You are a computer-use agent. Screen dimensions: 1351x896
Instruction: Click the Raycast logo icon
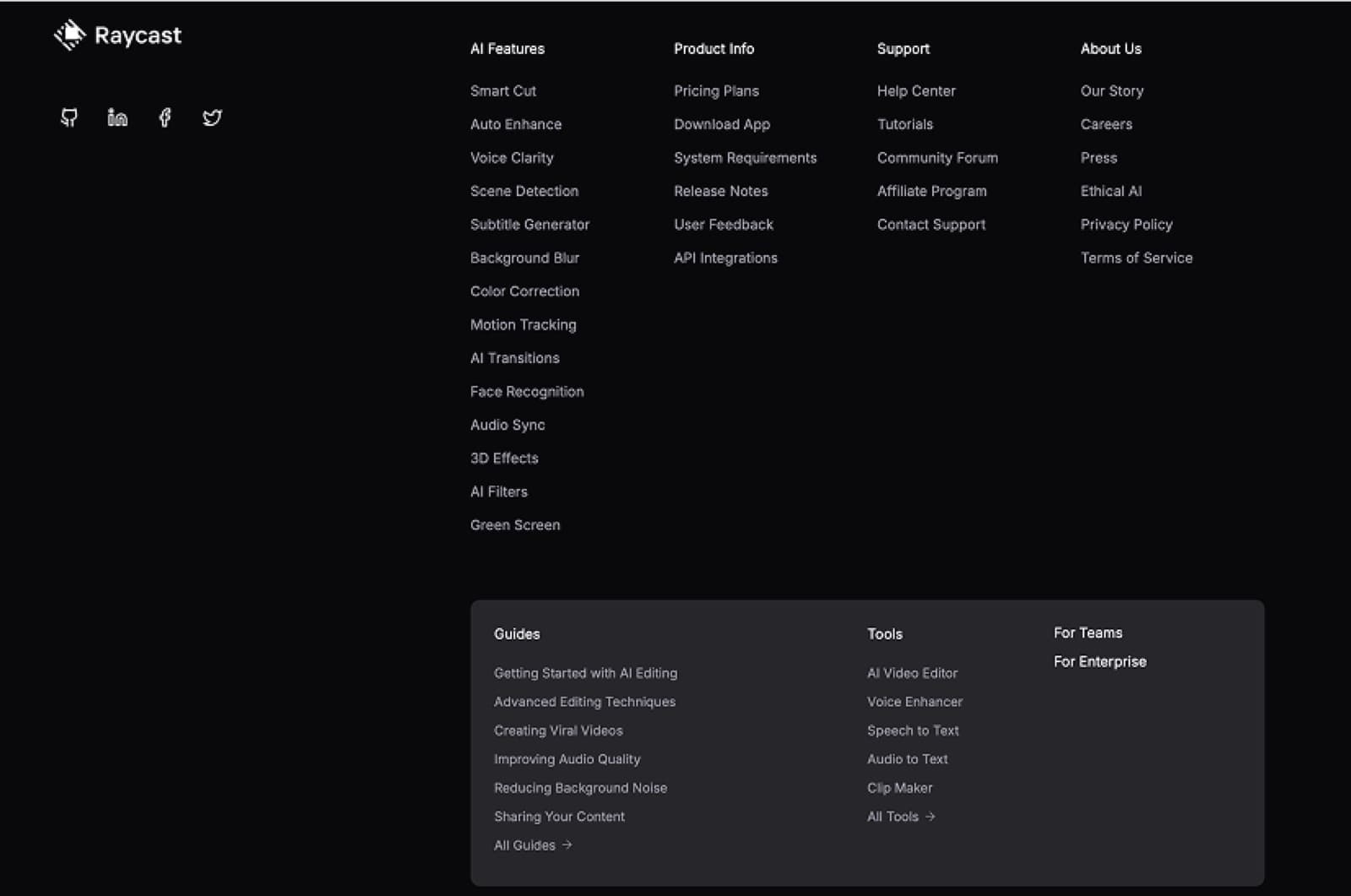click(70, 35)
